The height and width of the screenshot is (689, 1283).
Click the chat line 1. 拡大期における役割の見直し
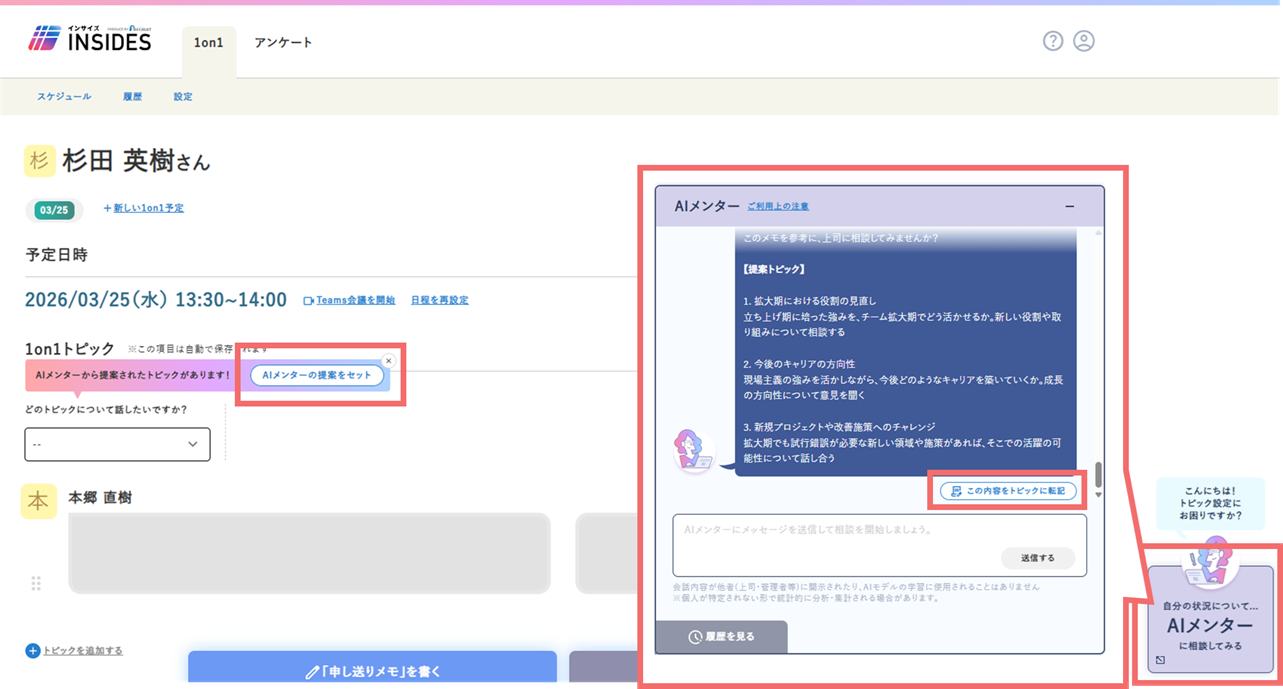[x=811, y=301]
